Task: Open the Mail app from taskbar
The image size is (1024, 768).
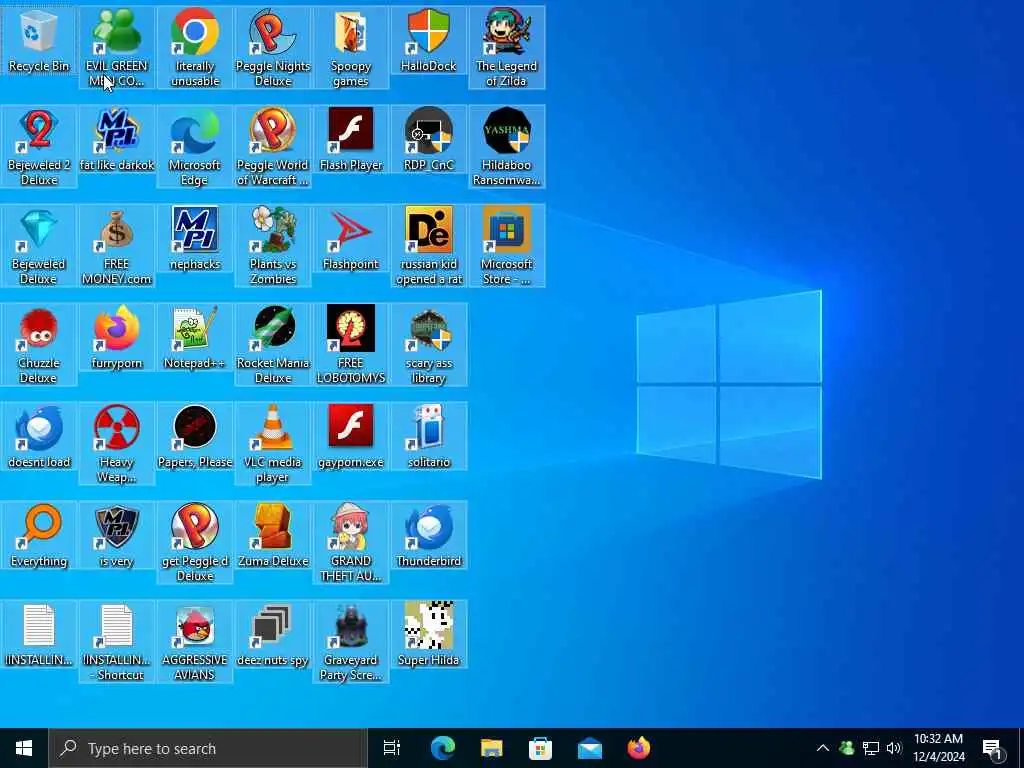Action: coord(590,748)
